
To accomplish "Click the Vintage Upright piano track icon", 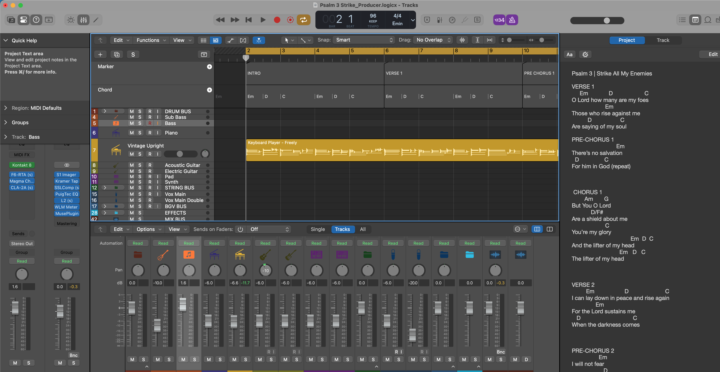I will pyautogui.click(x=116, y=150).
